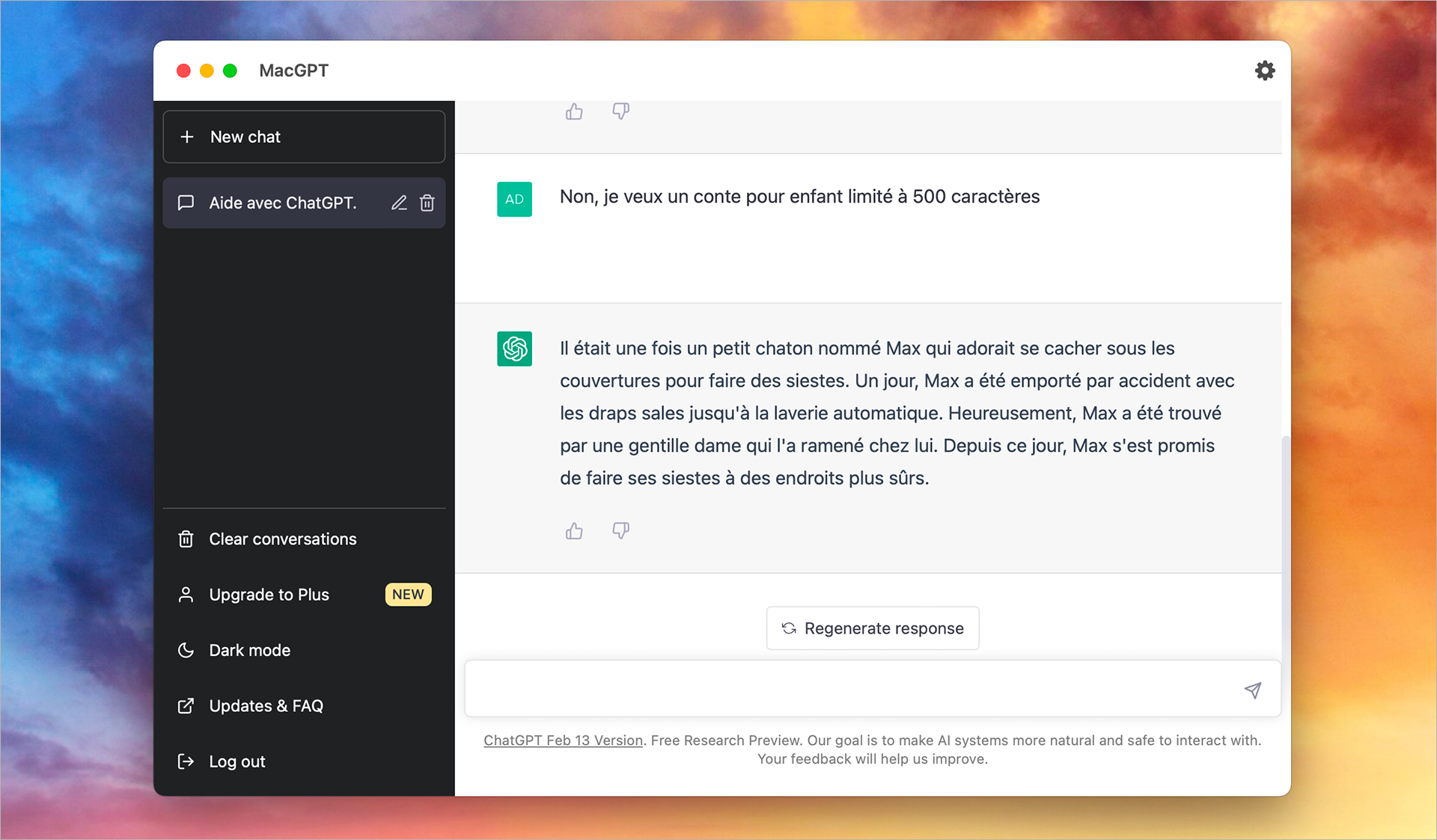Screen dimensions: 1437x840
Task: Click the NEW badge
Action: tap(408, 595)
